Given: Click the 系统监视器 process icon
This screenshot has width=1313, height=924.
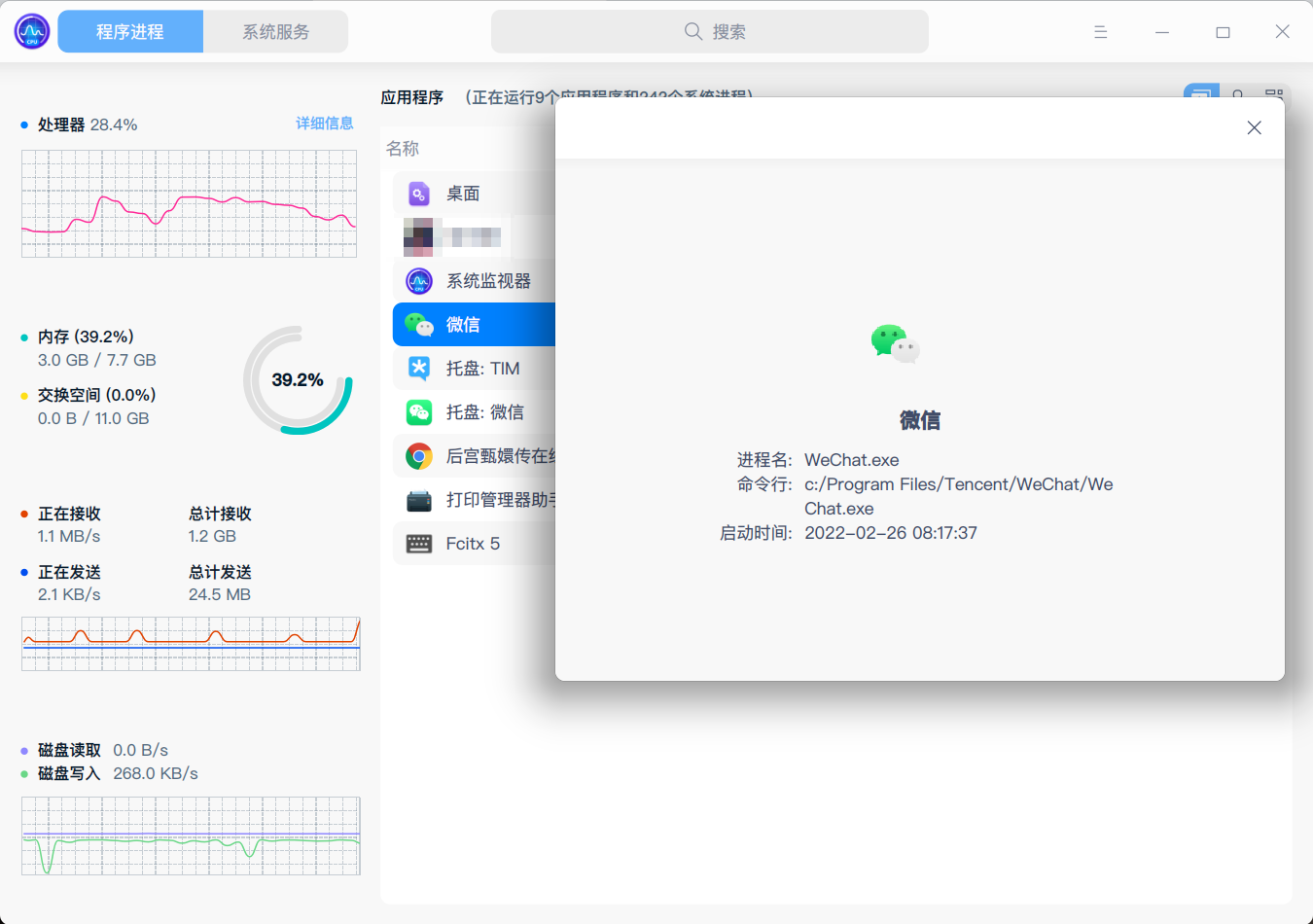Looking at the screenshot, I should coord(418,280).
